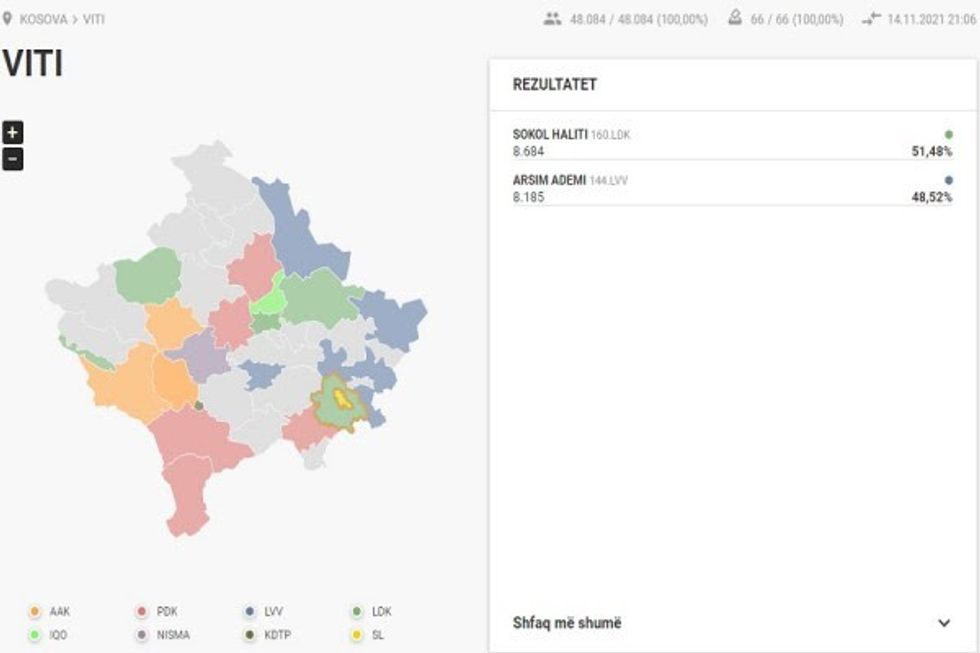The height and width of the screenshot is (653, 980).
Task: Click the location pin icon
Action: click(8, 18)
